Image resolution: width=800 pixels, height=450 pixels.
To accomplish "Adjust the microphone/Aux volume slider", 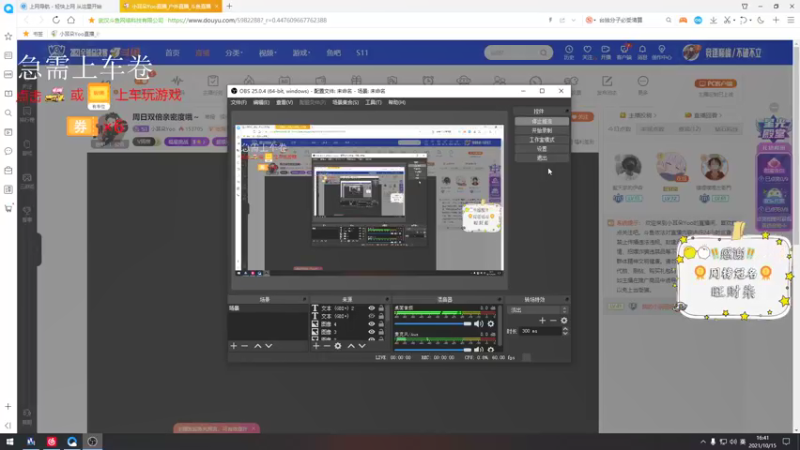I will tap(433, 349).
